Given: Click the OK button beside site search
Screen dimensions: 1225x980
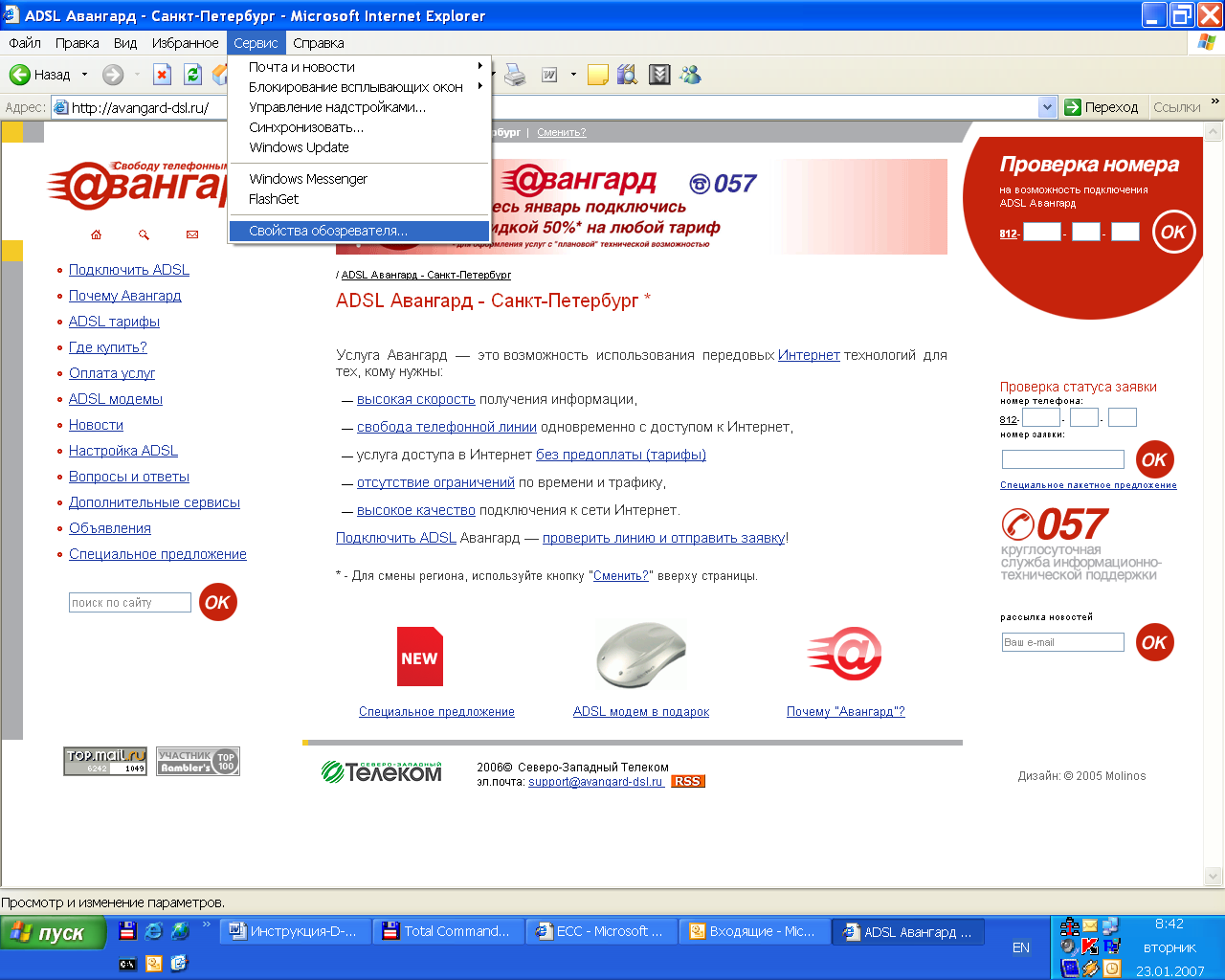Looking at the screenshot, I should (218, 602).
